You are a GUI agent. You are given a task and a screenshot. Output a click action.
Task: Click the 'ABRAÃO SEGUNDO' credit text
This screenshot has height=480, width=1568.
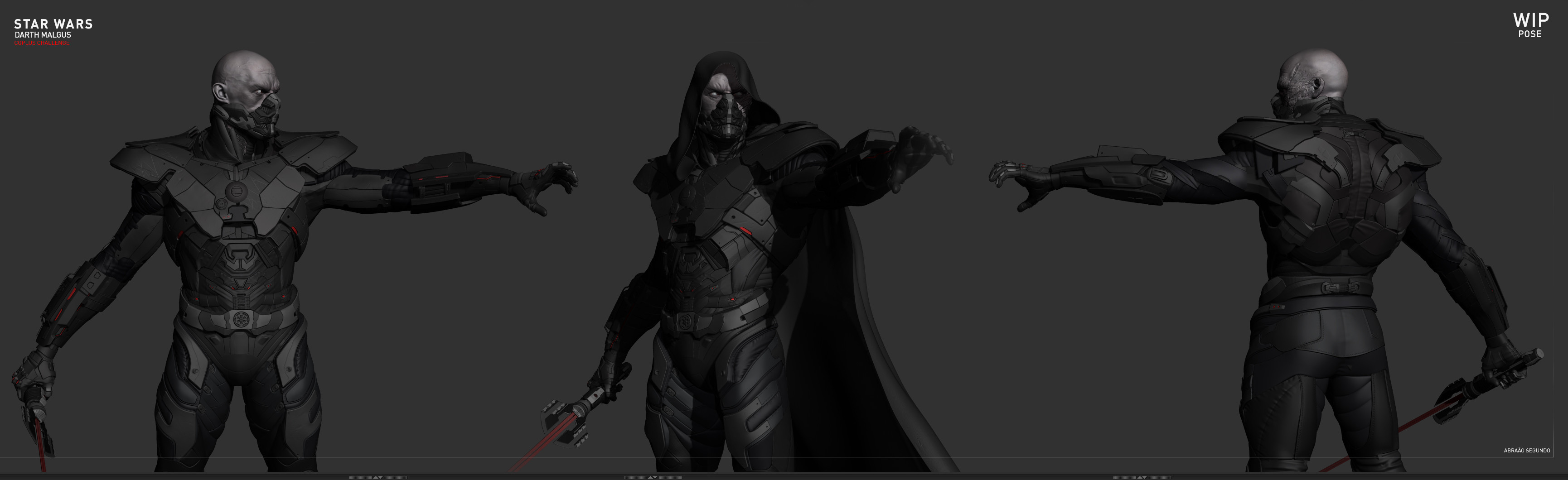click(1527, 451)
